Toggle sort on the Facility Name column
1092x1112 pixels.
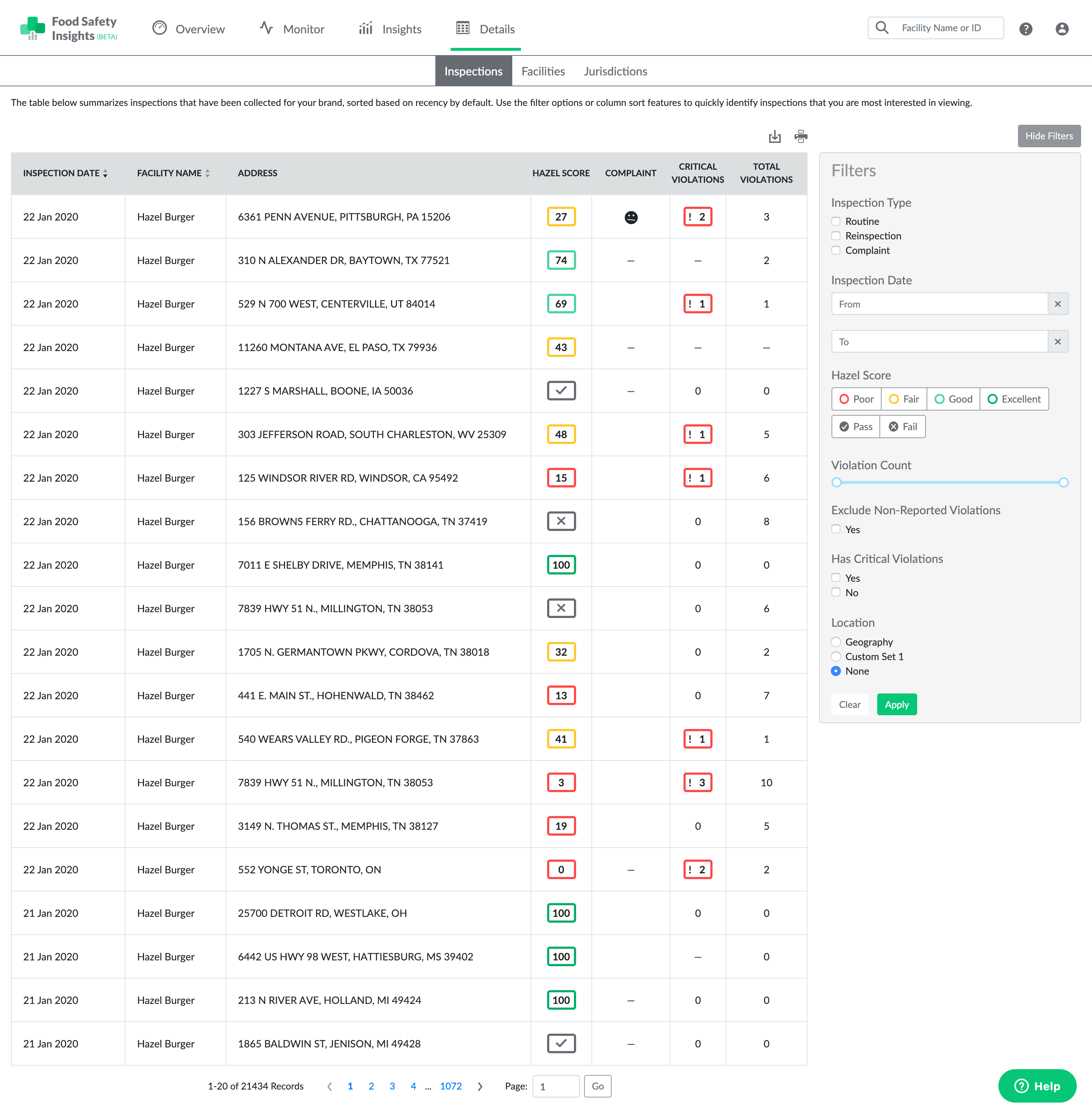208,173
